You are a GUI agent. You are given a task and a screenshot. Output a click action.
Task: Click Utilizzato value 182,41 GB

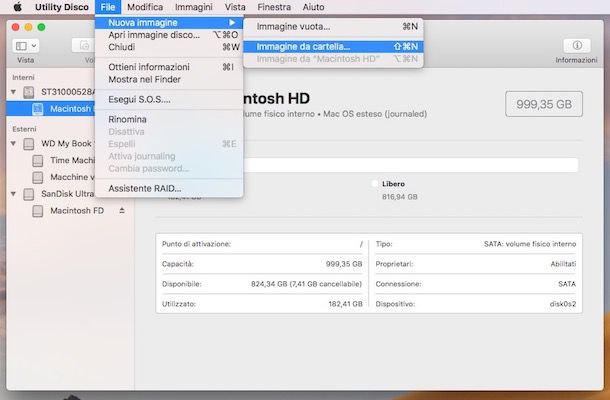tap(345, 304)
